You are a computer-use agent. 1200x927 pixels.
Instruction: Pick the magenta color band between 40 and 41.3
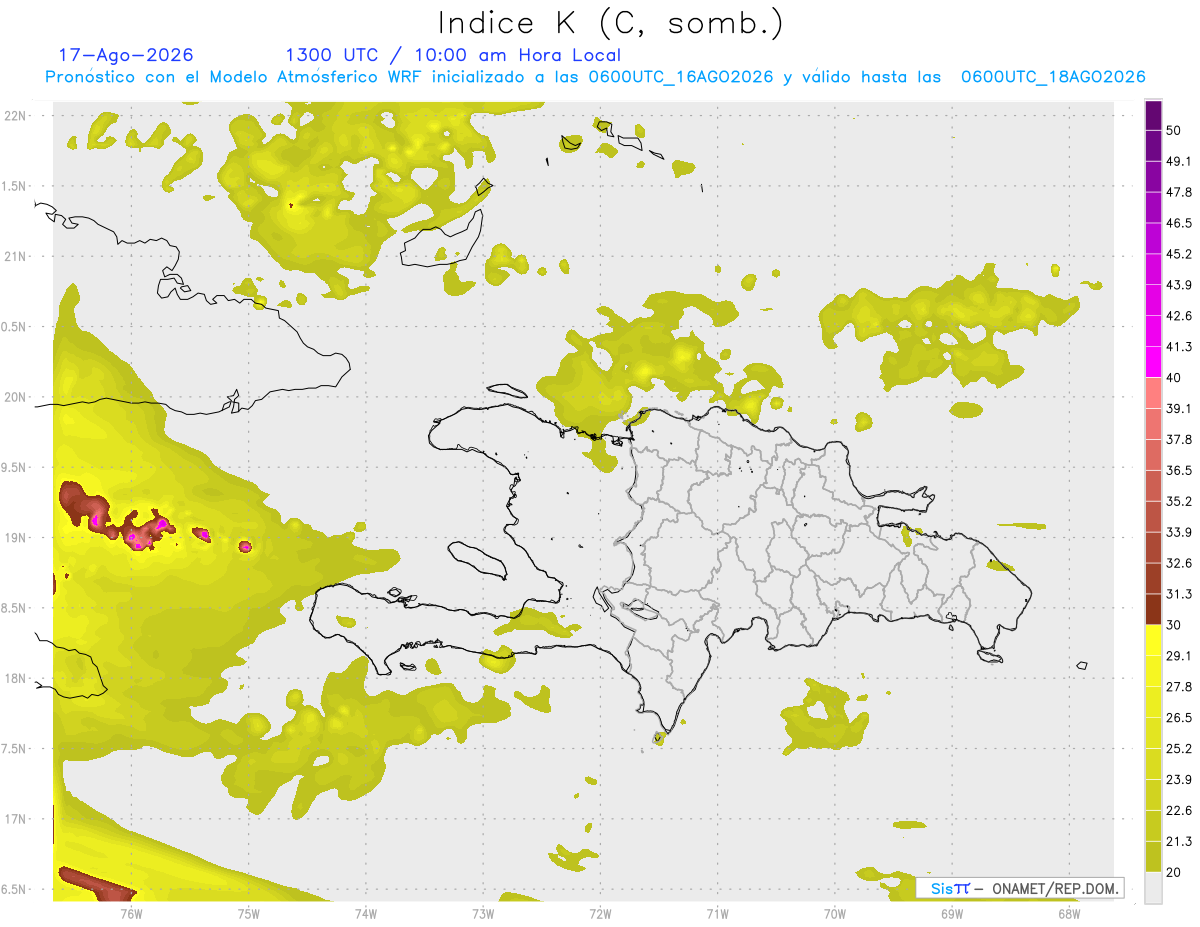point(1153,363)
